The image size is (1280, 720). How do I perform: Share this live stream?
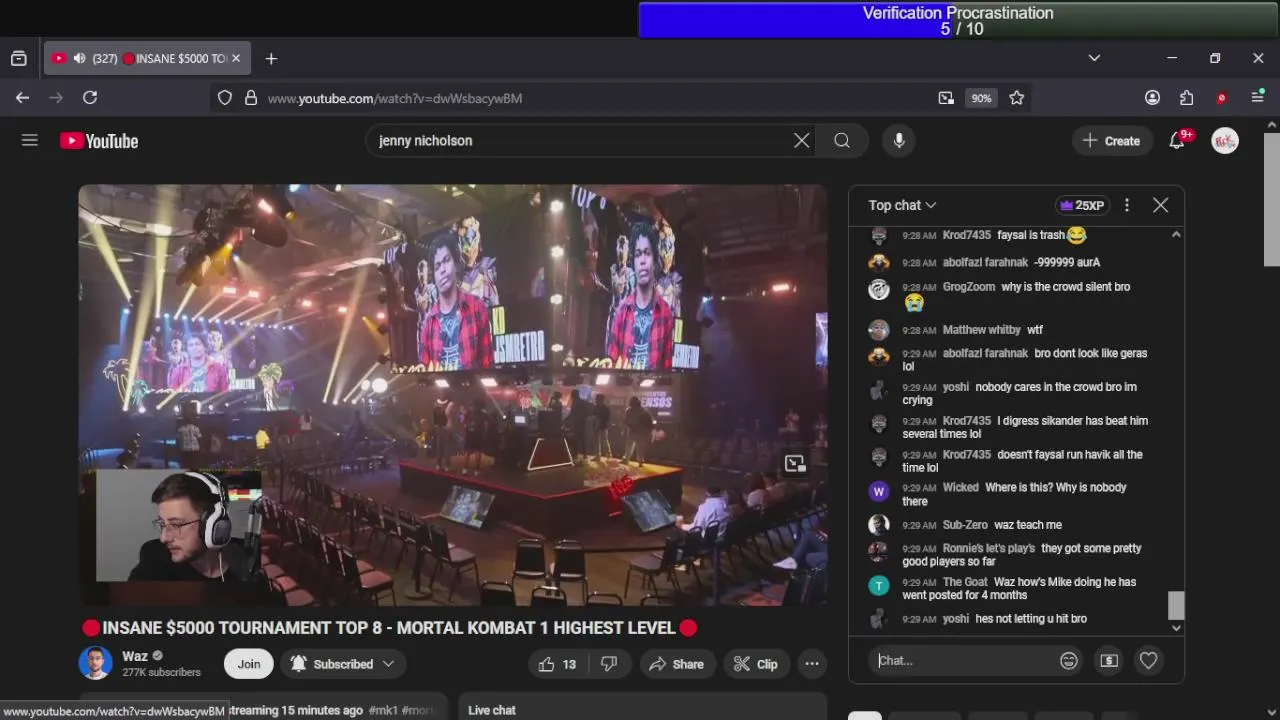point(676,664)
